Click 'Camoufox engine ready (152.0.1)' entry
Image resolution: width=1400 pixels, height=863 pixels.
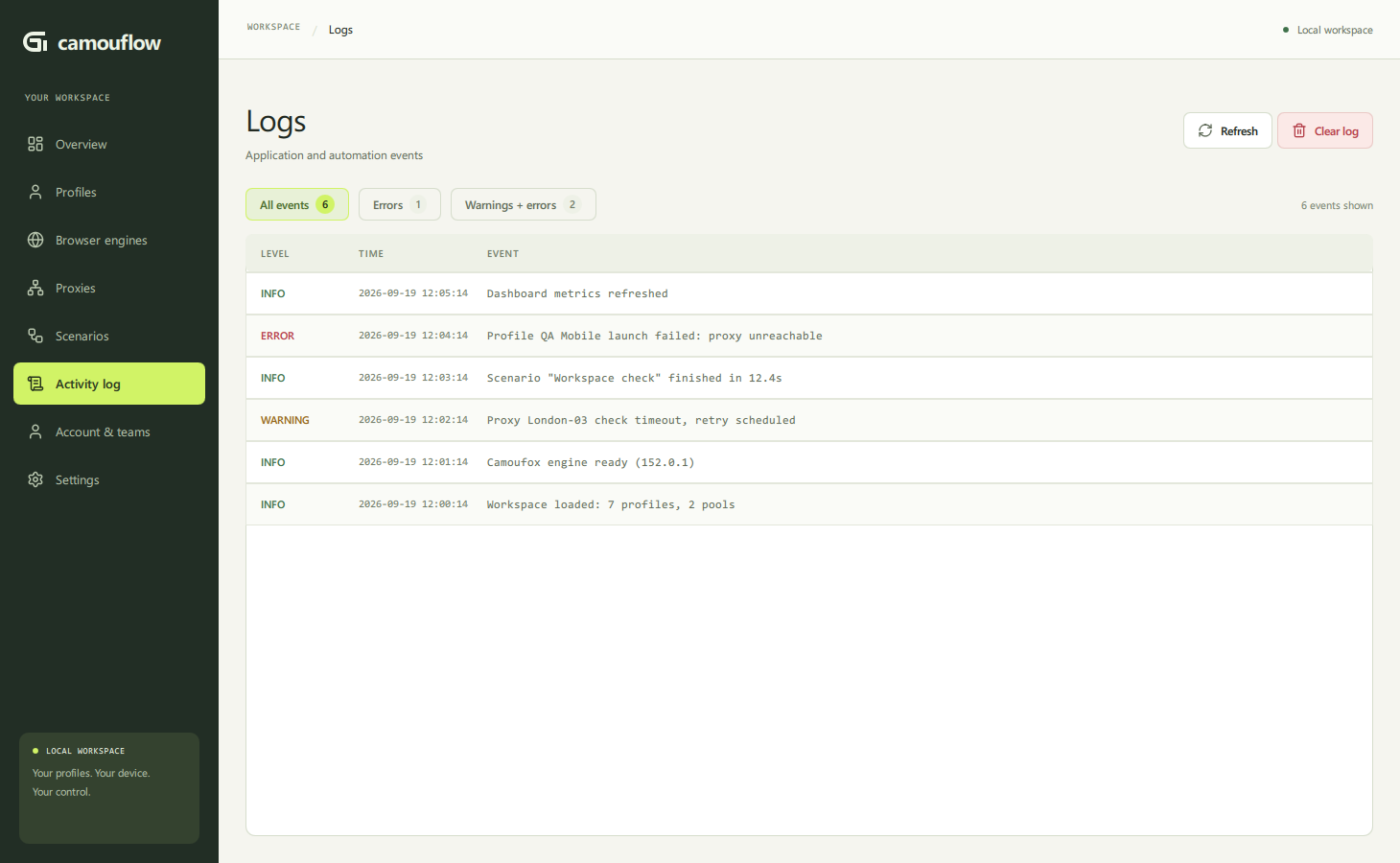coord(591,462)
